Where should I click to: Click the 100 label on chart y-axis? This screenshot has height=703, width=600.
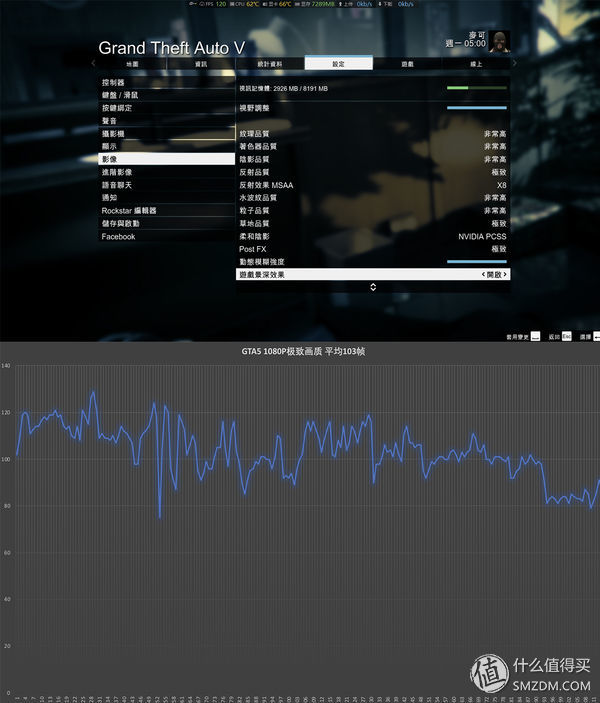coord(5,459)
